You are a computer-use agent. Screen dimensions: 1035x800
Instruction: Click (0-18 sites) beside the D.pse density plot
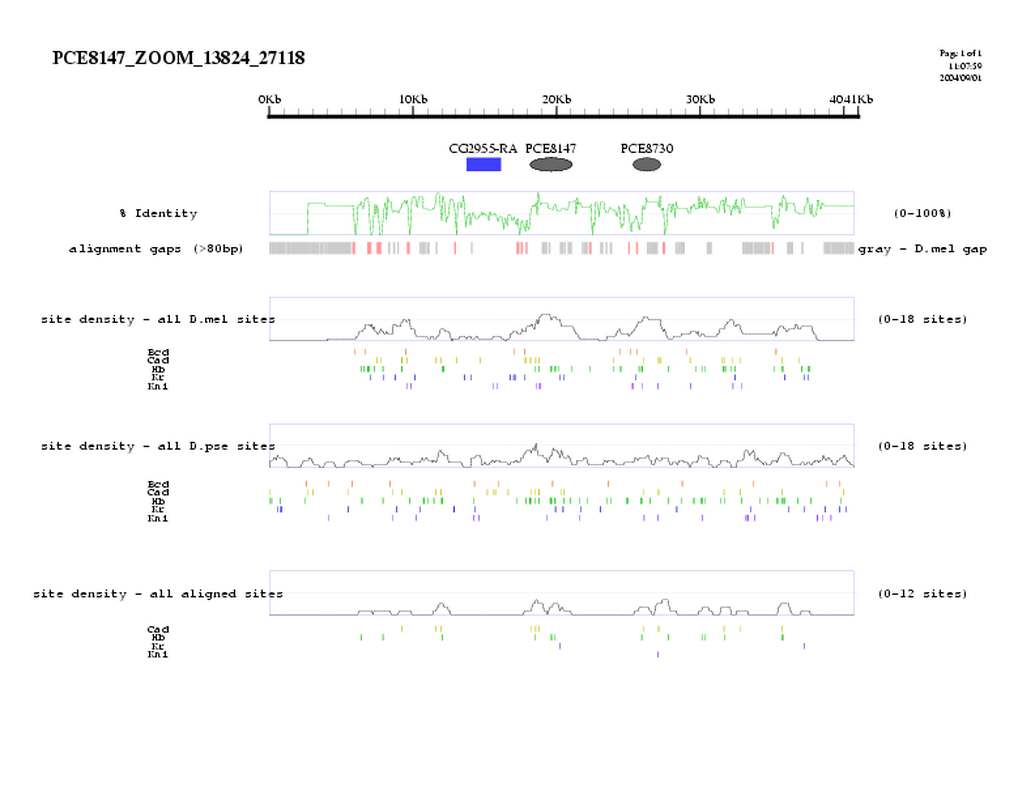point(922,446)
